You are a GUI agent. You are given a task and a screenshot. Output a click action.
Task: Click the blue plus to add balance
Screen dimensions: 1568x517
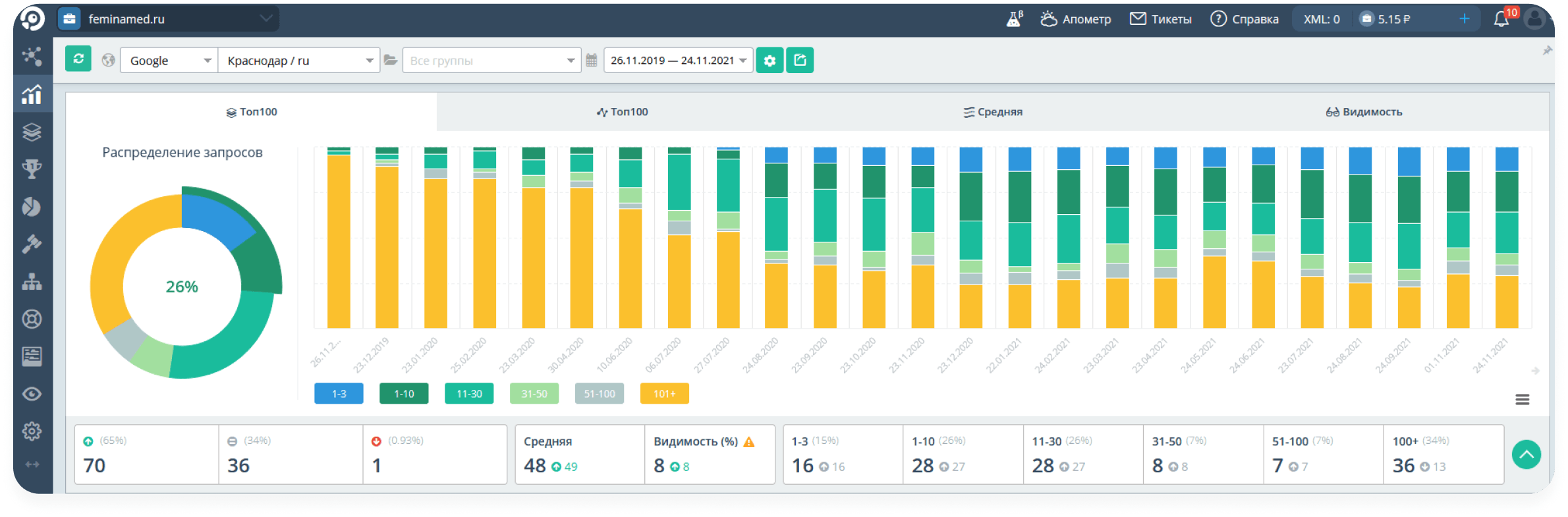click(1464, 19)
